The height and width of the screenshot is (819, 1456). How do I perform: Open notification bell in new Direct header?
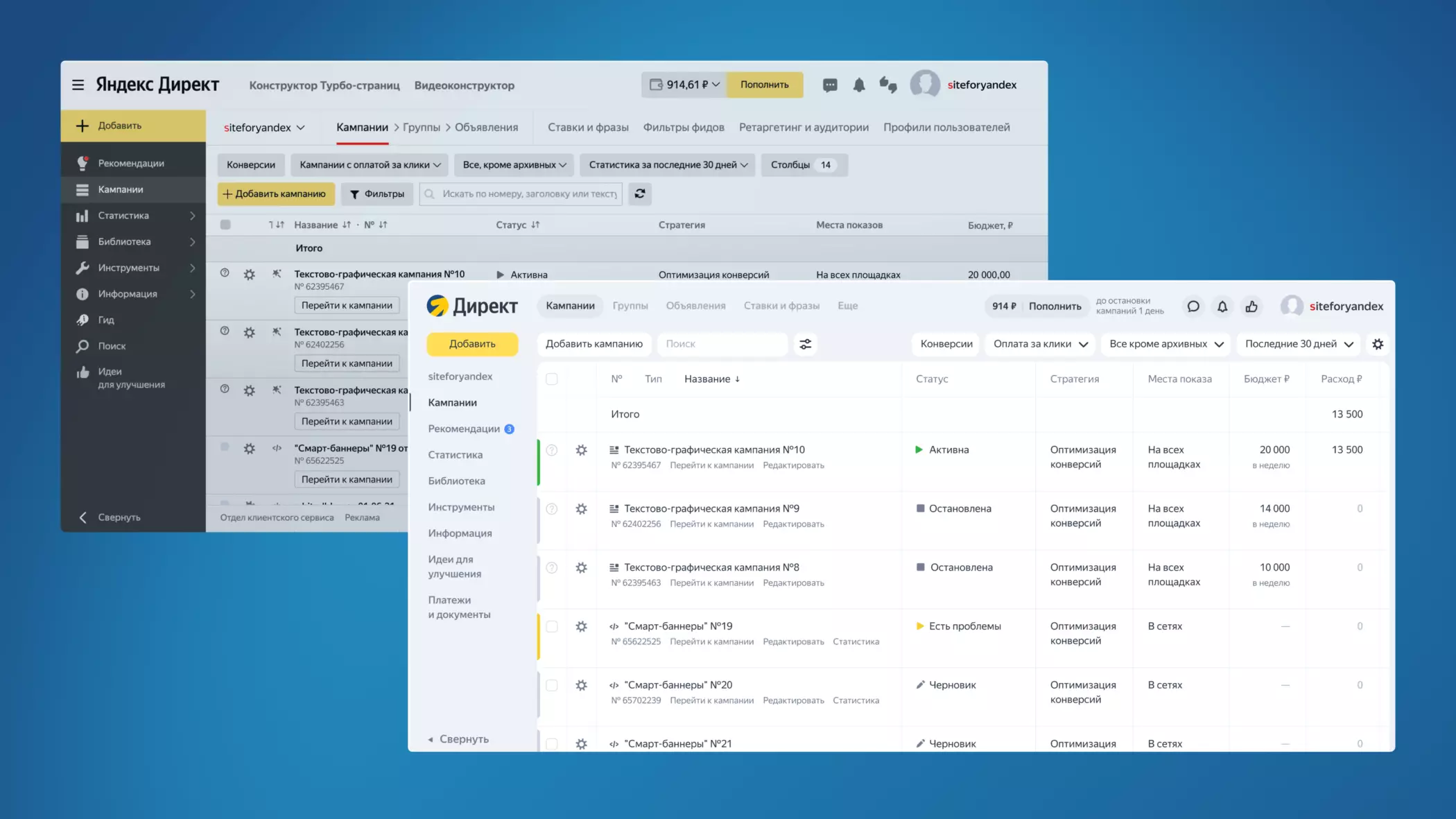coord(1222,306)
